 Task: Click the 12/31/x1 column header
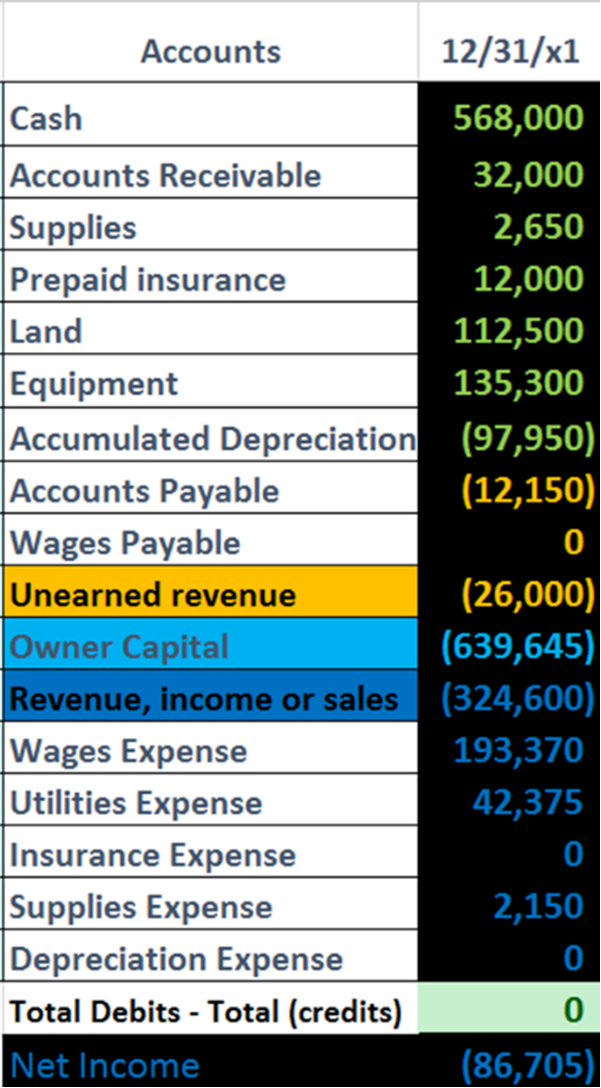(510, 51)
